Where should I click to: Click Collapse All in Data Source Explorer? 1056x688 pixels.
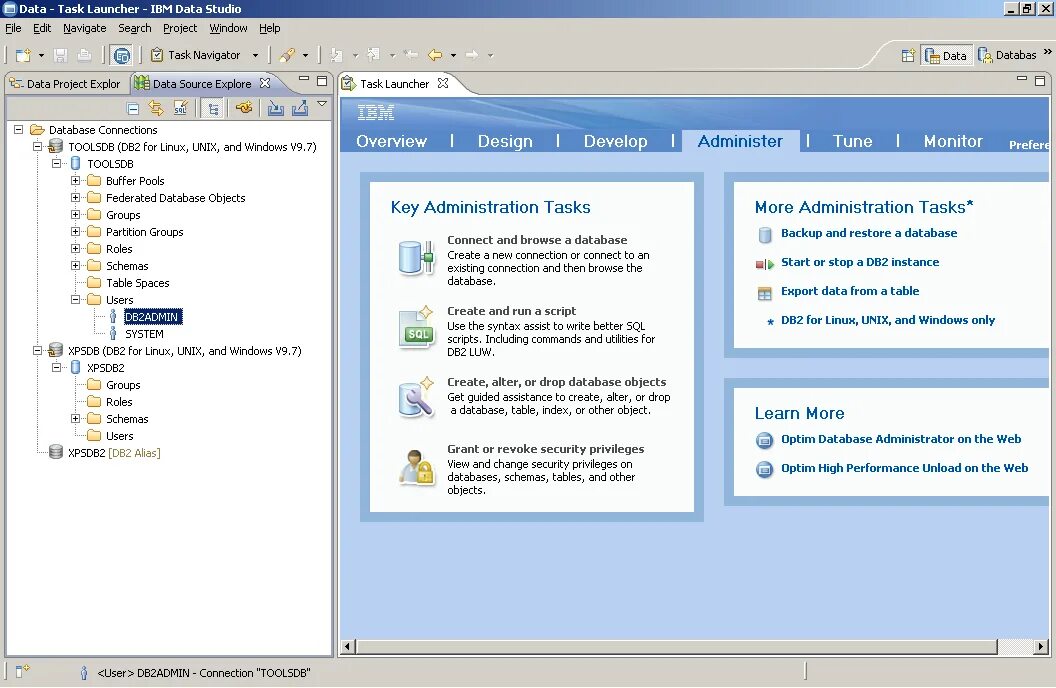[133, 108]
